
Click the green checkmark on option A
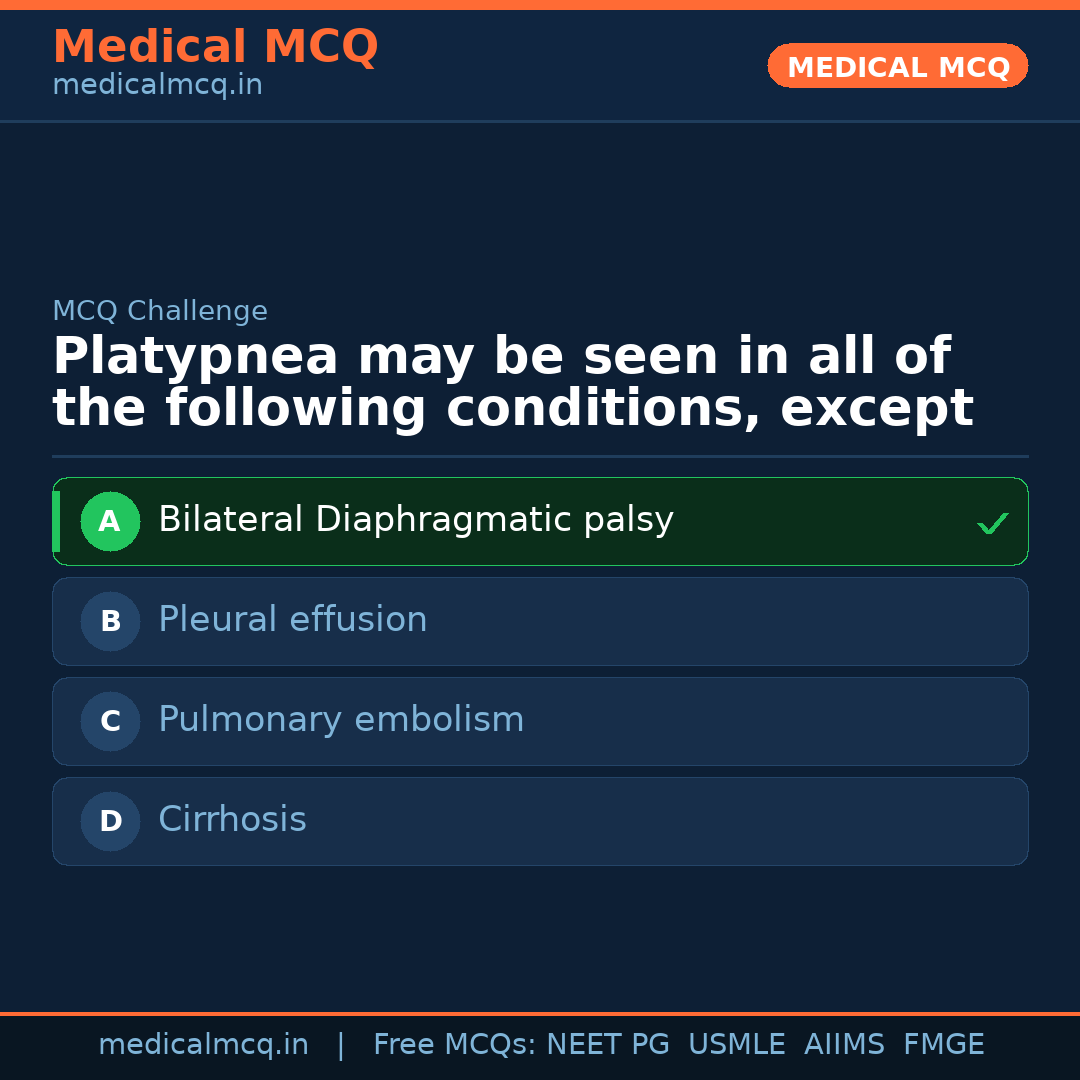[x=992, y=523]
